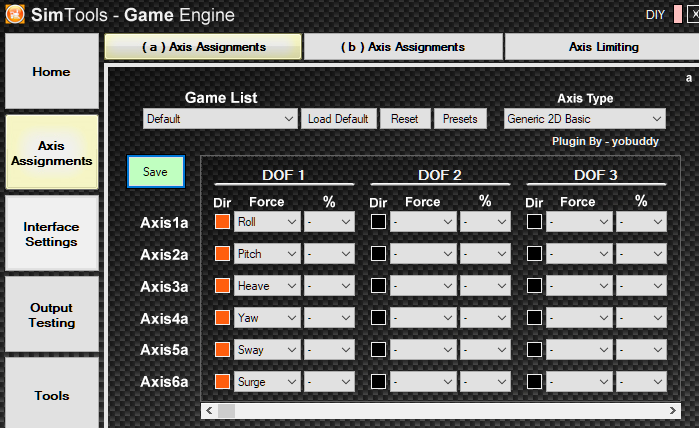Viewport: 699px width, 428px height.
Task: Toggle Axis2a DOF 1 direction box
Action: [x=222, y=254]
